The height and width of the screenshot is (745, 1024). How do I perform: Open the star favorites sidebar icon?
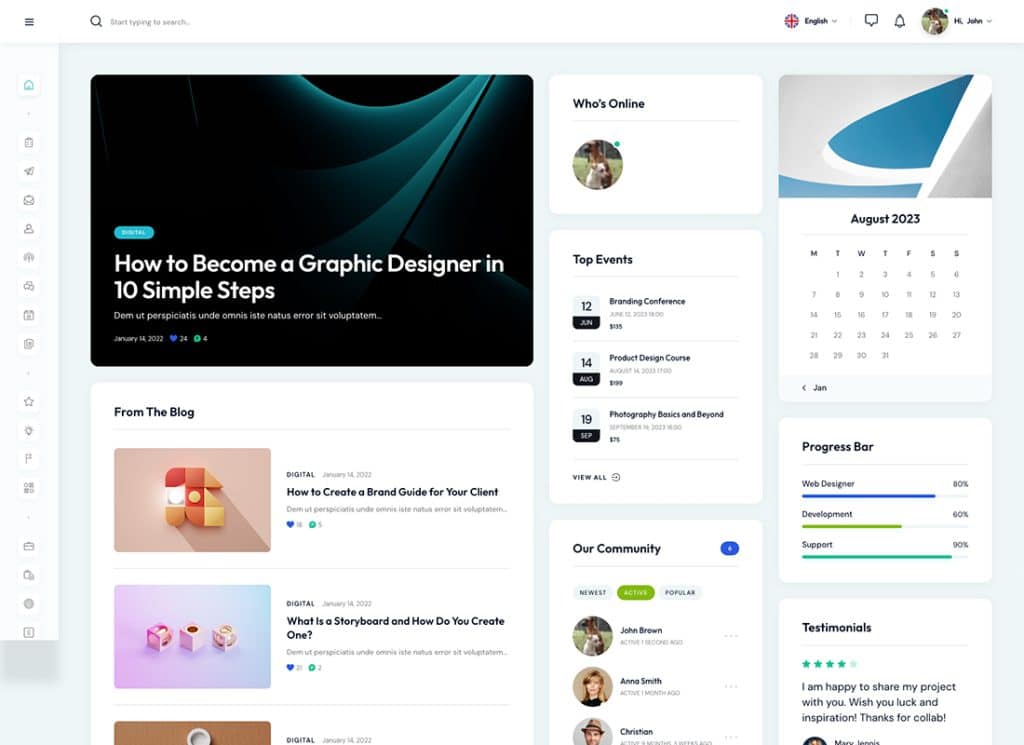tap(29, 402)
